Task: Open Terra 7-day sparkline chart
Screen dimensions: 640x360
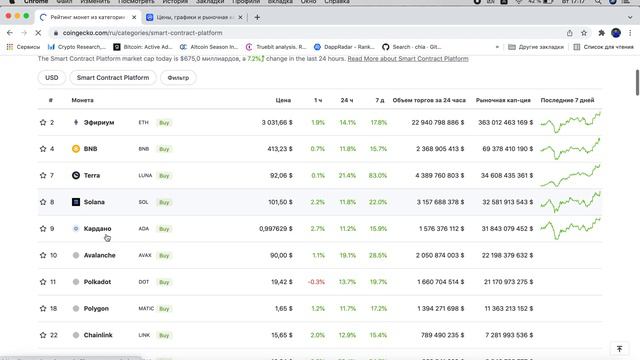Action: tap(571, 176)
